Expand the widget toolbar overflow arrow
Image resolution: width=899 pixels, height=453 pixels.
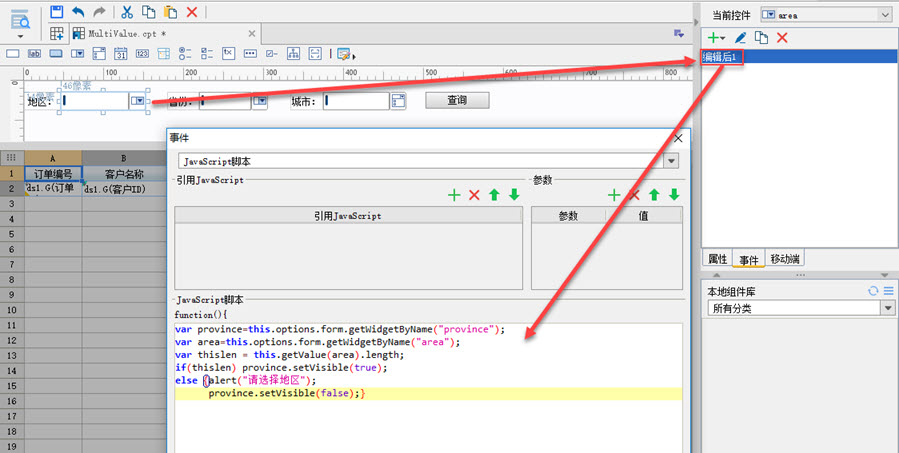click(x=354, y=57)
